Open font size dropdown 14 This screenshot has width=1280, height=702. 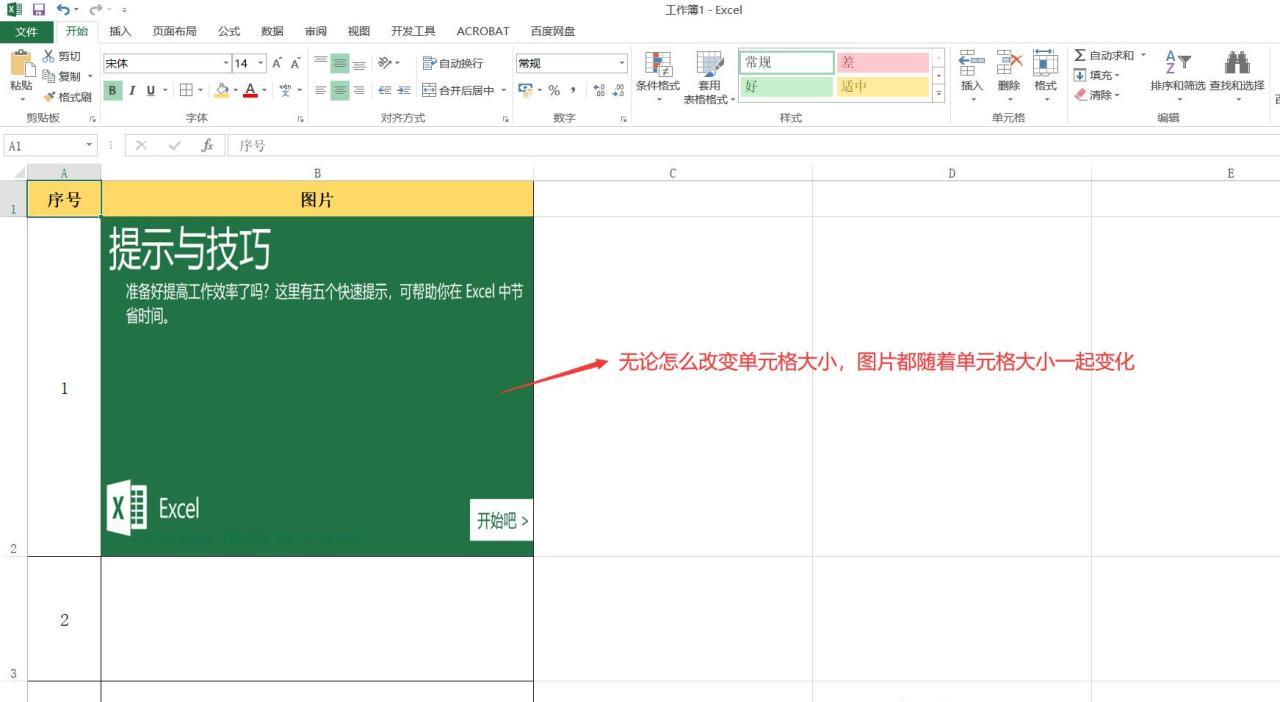point(261,63)
